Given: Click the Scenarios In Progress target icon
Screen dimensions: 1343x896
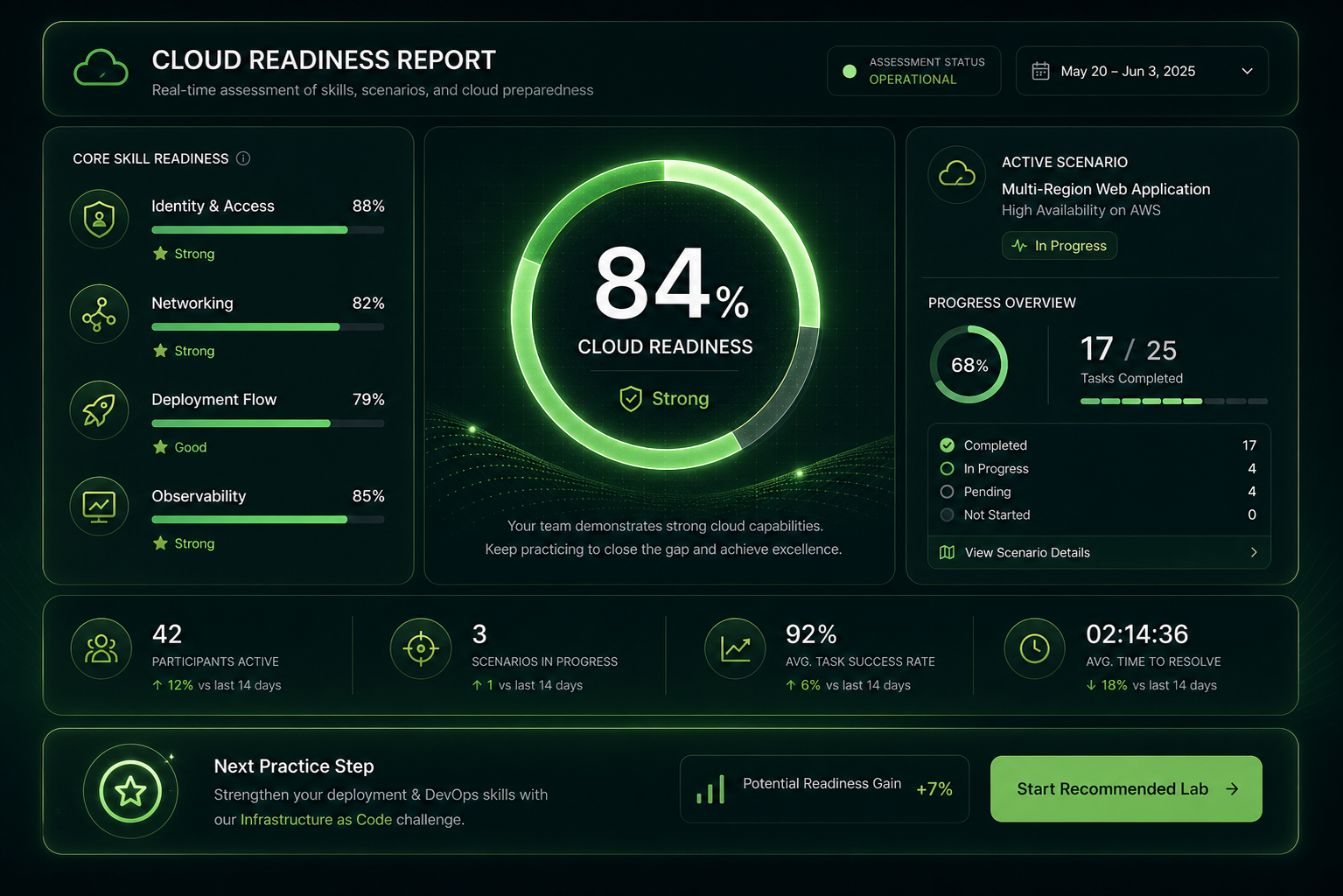Looking at the screenshot, I should (421, 648).
